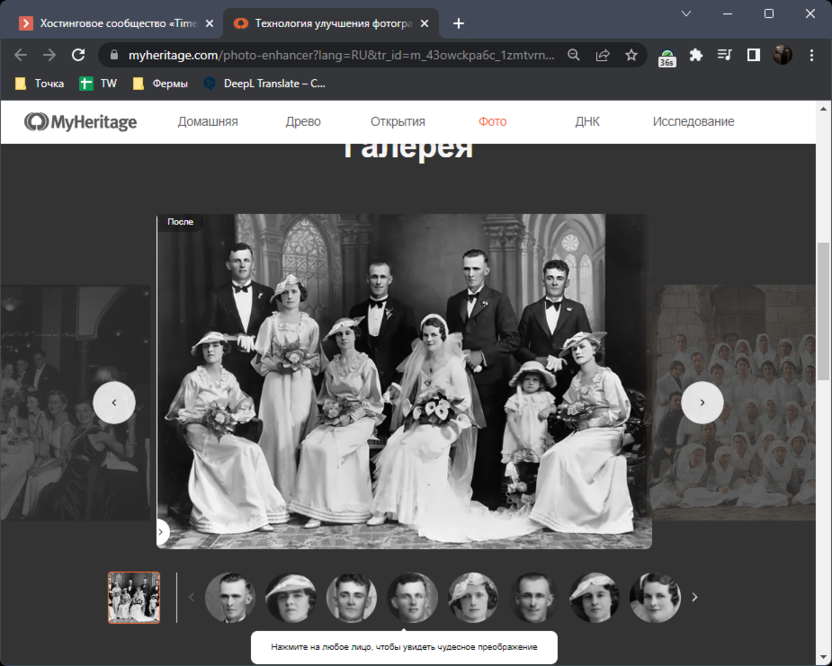This screenshot has height=666, width=832.
Task: Open the 36s timer extension icon
Action: coord(667,57)
